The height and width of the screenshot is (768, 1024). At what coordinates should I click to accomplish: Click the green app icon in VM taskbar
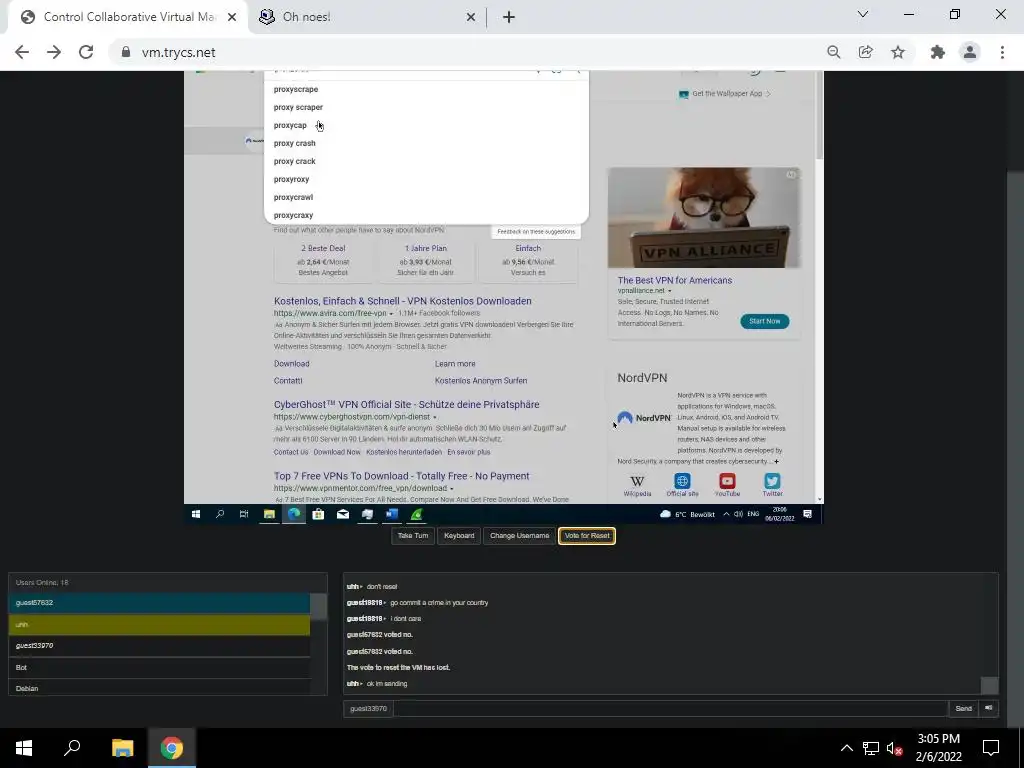tap(417, 514)
